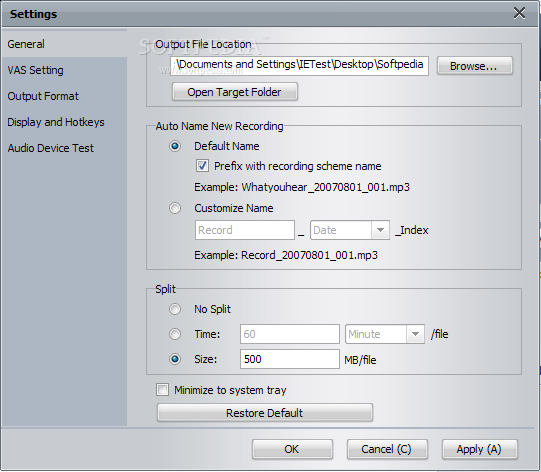Click the _Index suffix label

[412, 230]
